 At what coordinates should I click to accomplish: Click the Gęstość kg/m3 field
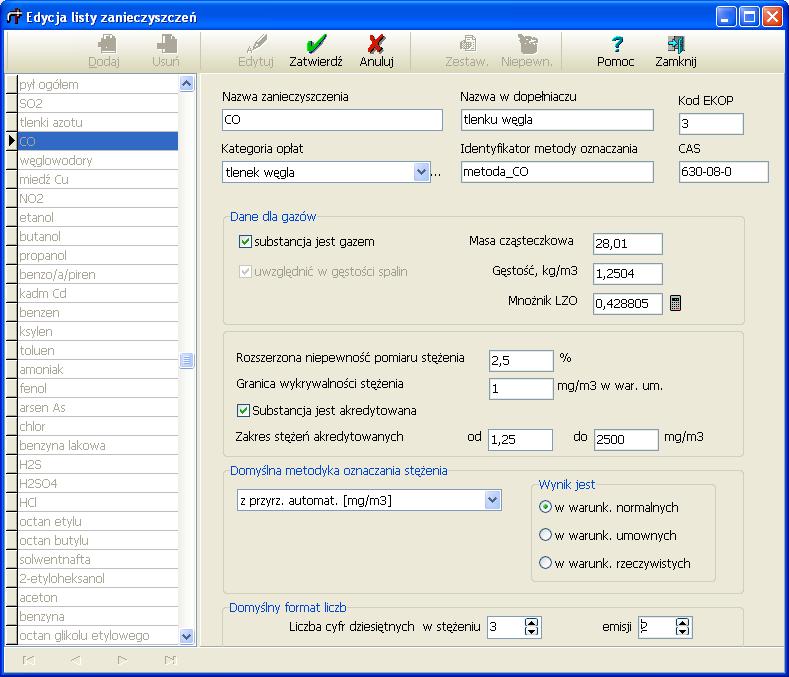click(627, 273)
